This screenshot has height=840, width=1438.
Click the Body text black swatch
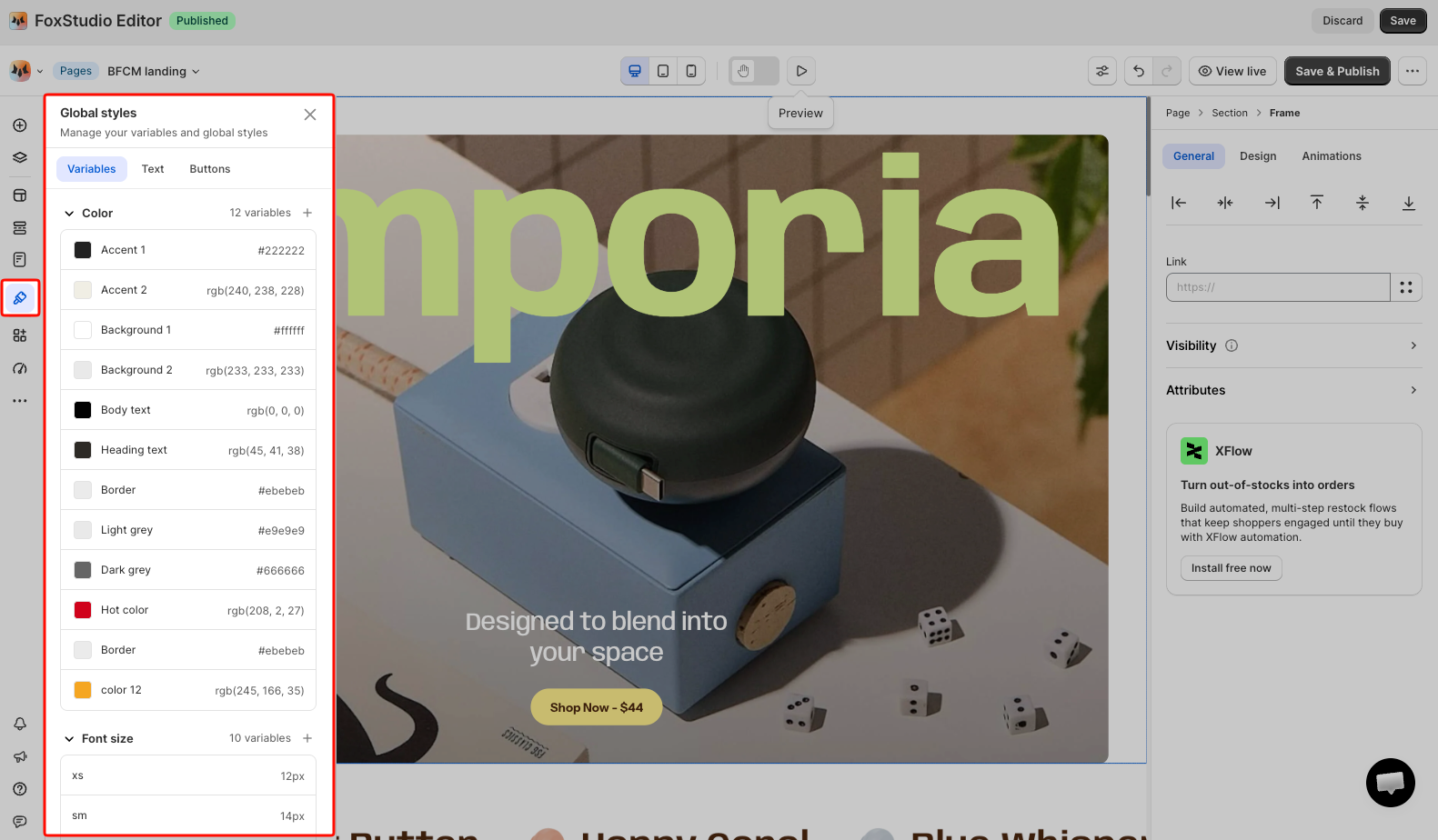point(83,410)
